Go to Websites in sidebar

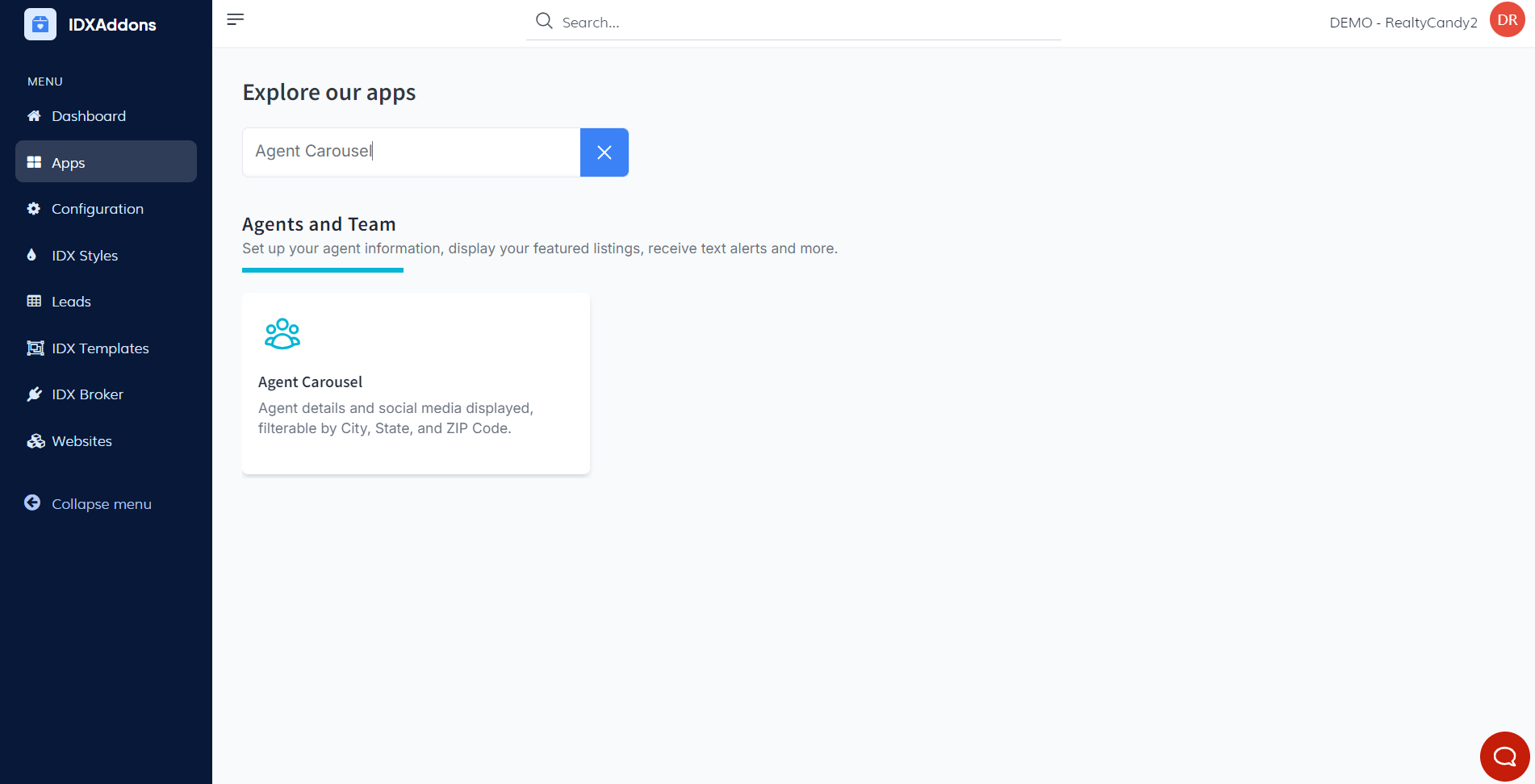[x=82, y=441]
